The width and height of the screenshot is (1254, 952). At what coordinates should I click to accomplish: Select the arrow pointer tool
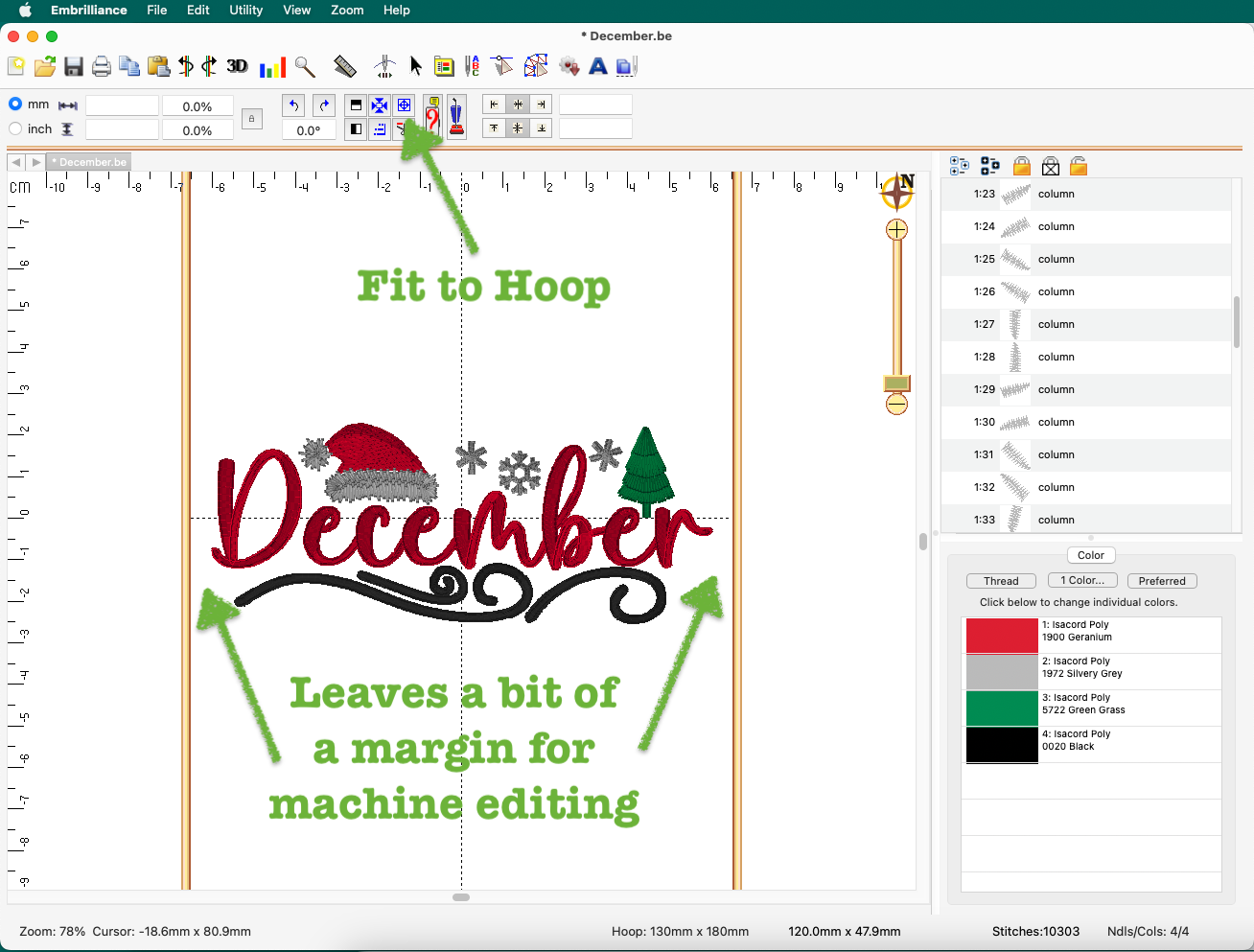416,66
